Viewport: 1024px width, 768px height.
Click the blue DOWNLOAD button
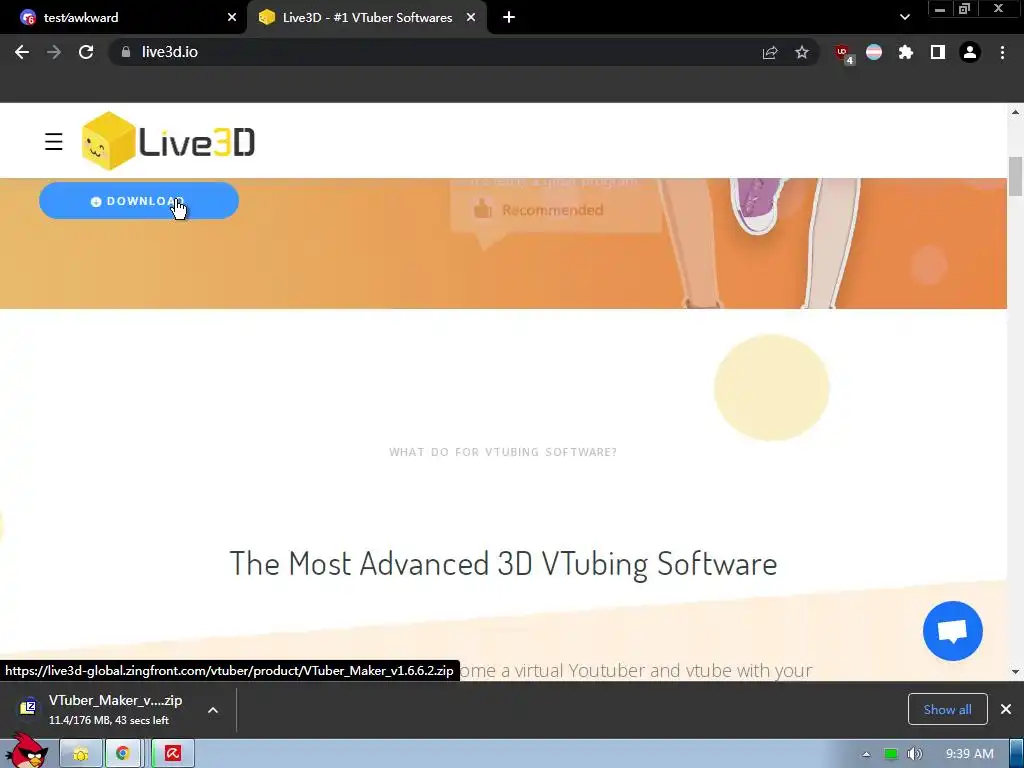(x=139, y=200)
